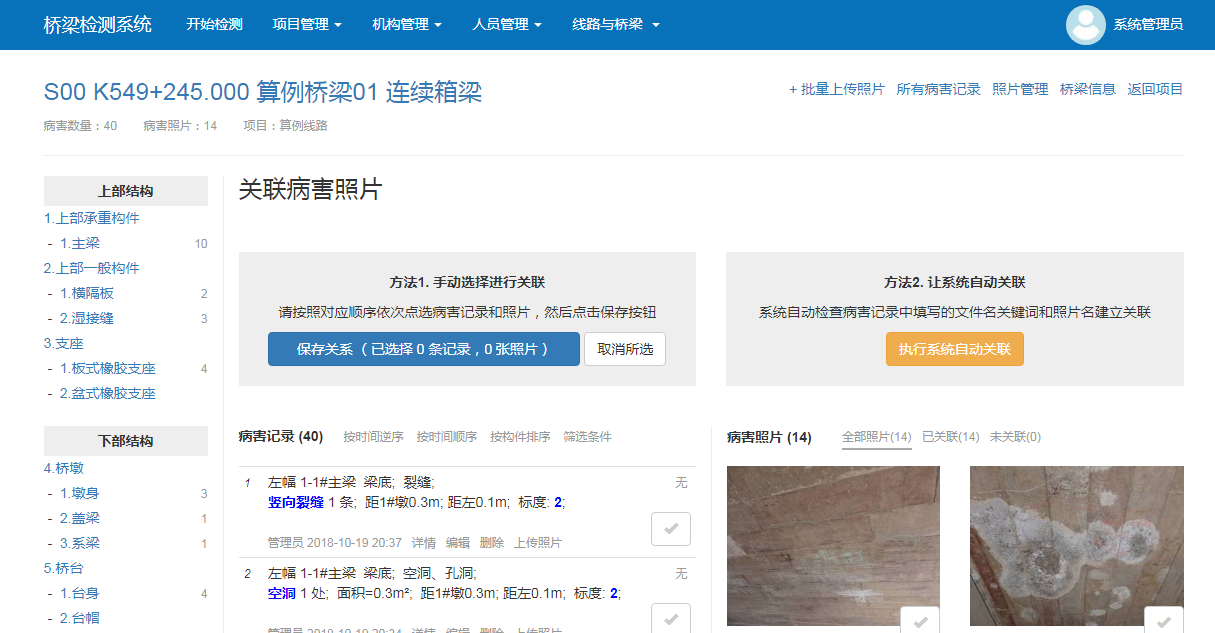
Task: Sort damage records by 按时间逆序
Action: click(x=373, y=437)
